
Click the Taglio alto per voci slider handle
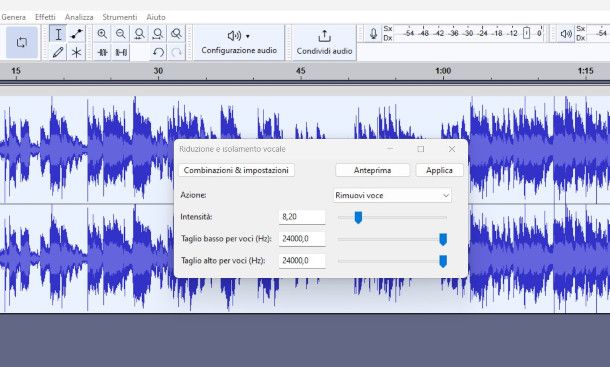tap(443, 262)
